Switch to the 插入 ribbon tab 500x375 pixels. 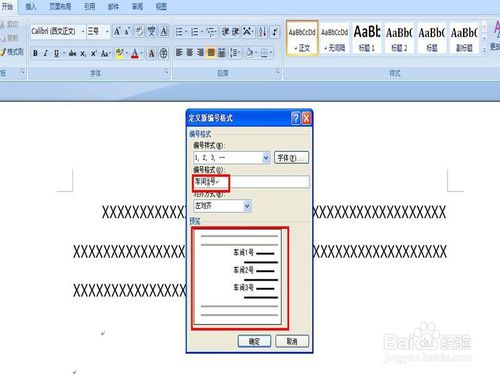click(x=31, y=6)
